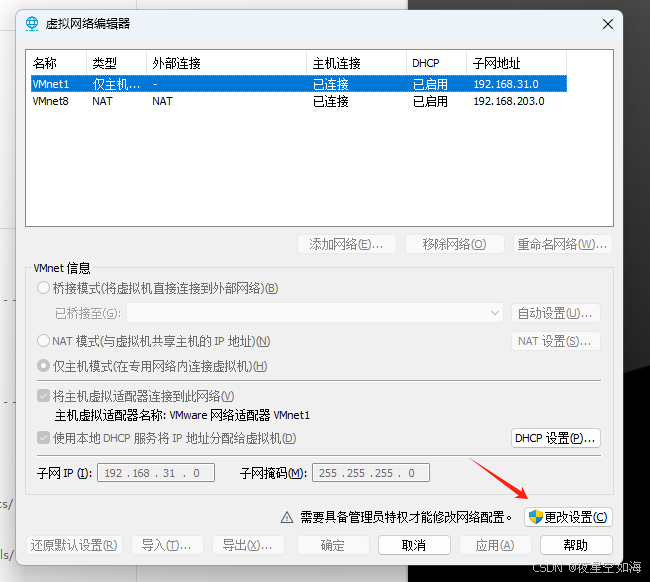Click 添加网络(E) button
The image size is (650, 582).
(347, 244)
